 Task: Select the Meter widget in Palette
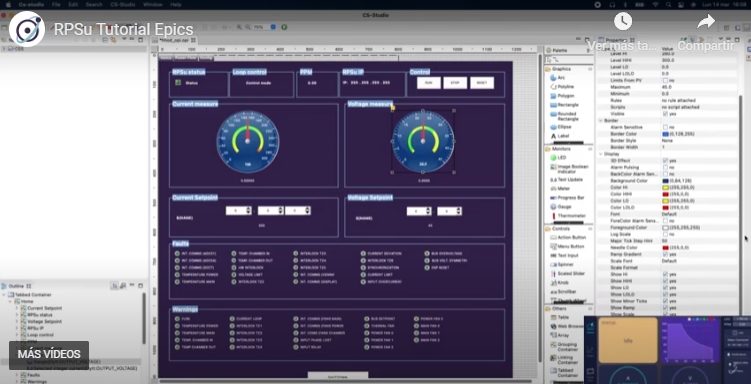tap(560, 189)
